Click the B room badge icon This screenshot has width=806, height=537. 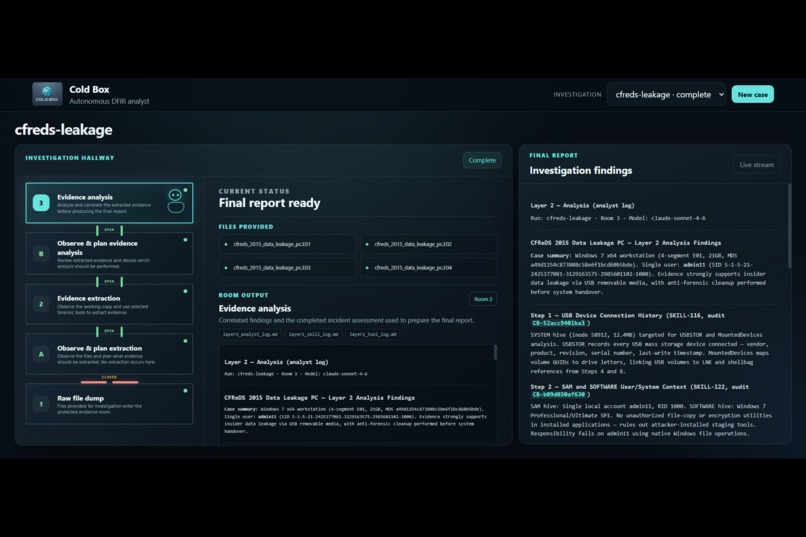click(x=41, y=253)
